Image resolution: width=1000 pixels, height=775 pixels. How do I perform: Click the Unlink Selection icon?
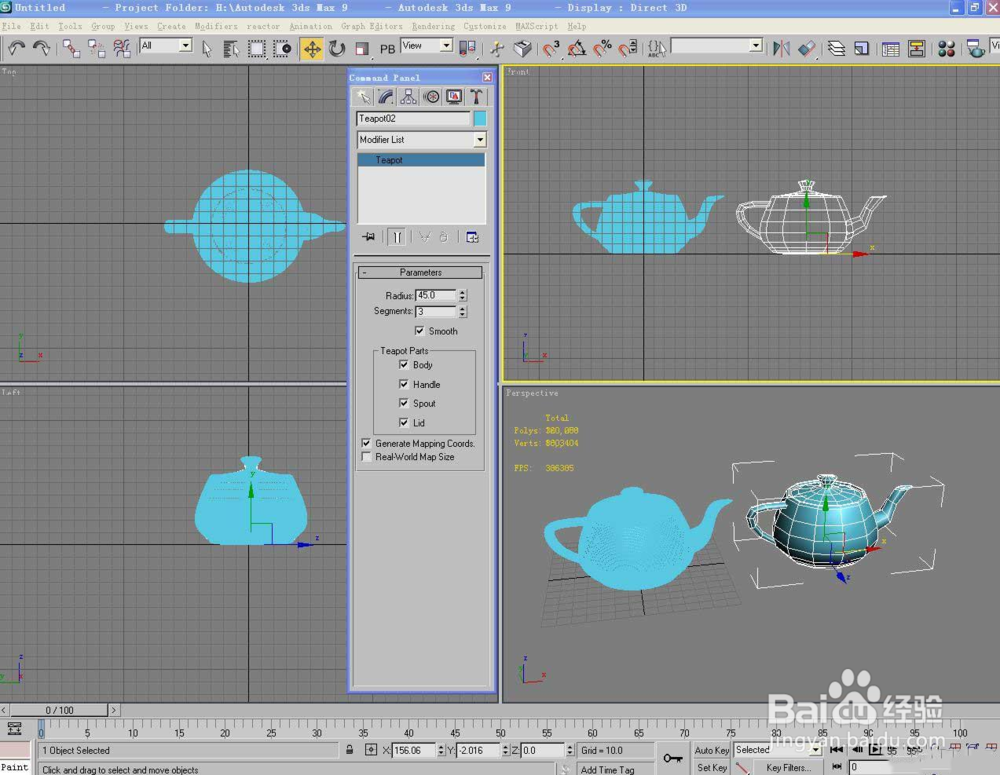(96, 48)
